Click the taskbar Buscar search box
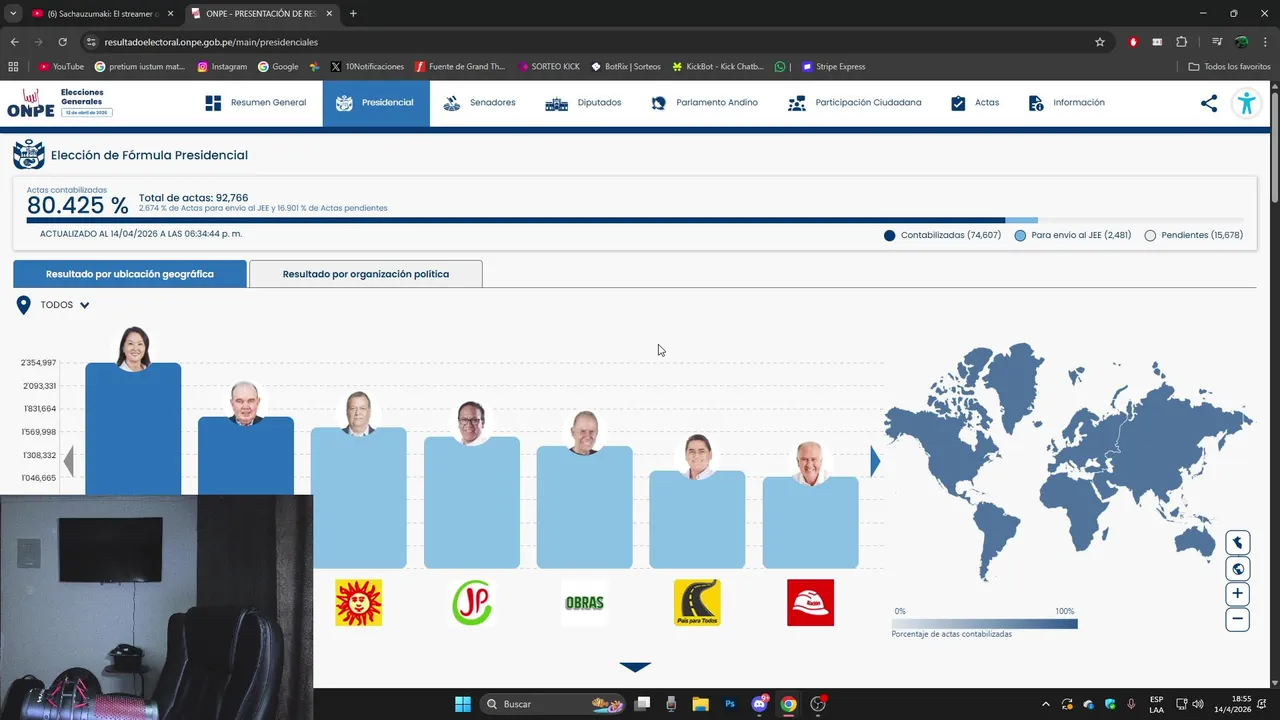Viewport: 1280px width, 720px height. tap(554, 704)
